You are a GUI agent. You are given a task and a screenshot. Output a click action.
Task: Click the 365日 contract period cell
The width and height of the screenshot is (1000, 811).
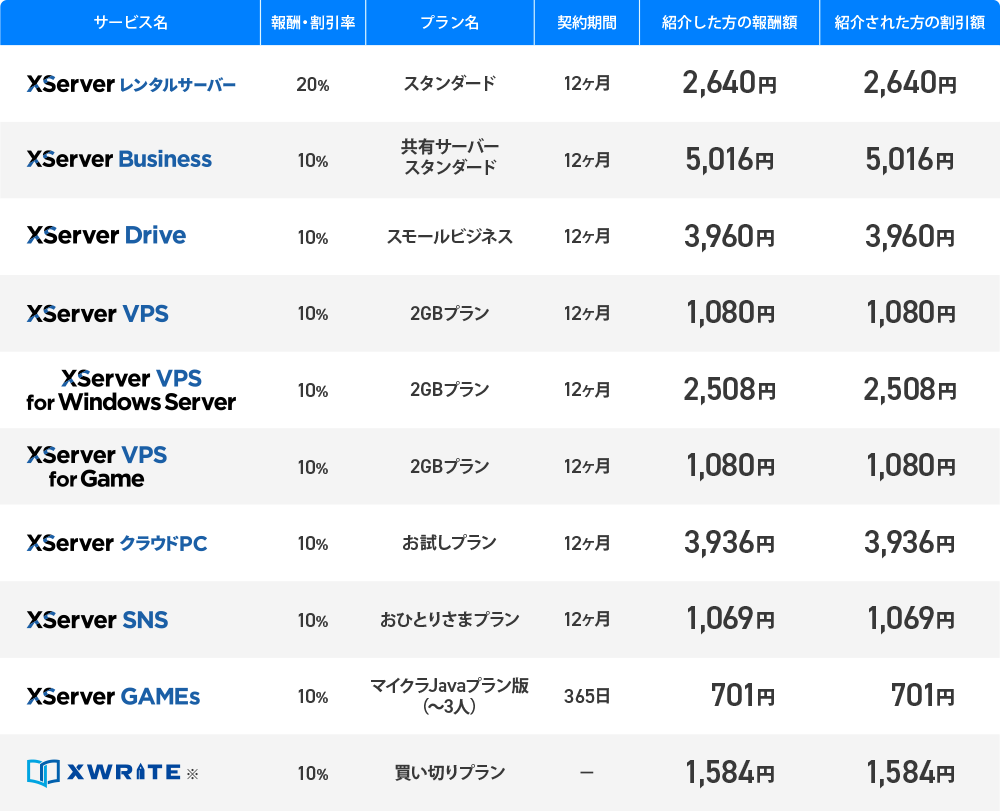point(587,696)
